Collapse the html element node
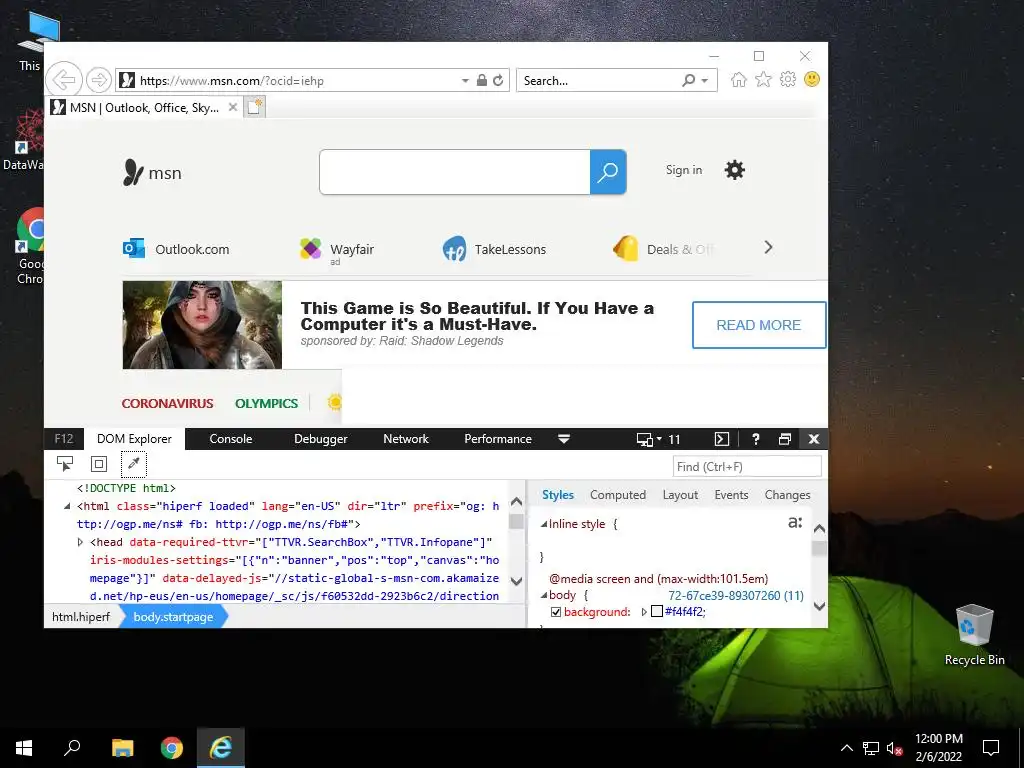Viewport: 1024px width, 768px height. [x=67, y=506]
